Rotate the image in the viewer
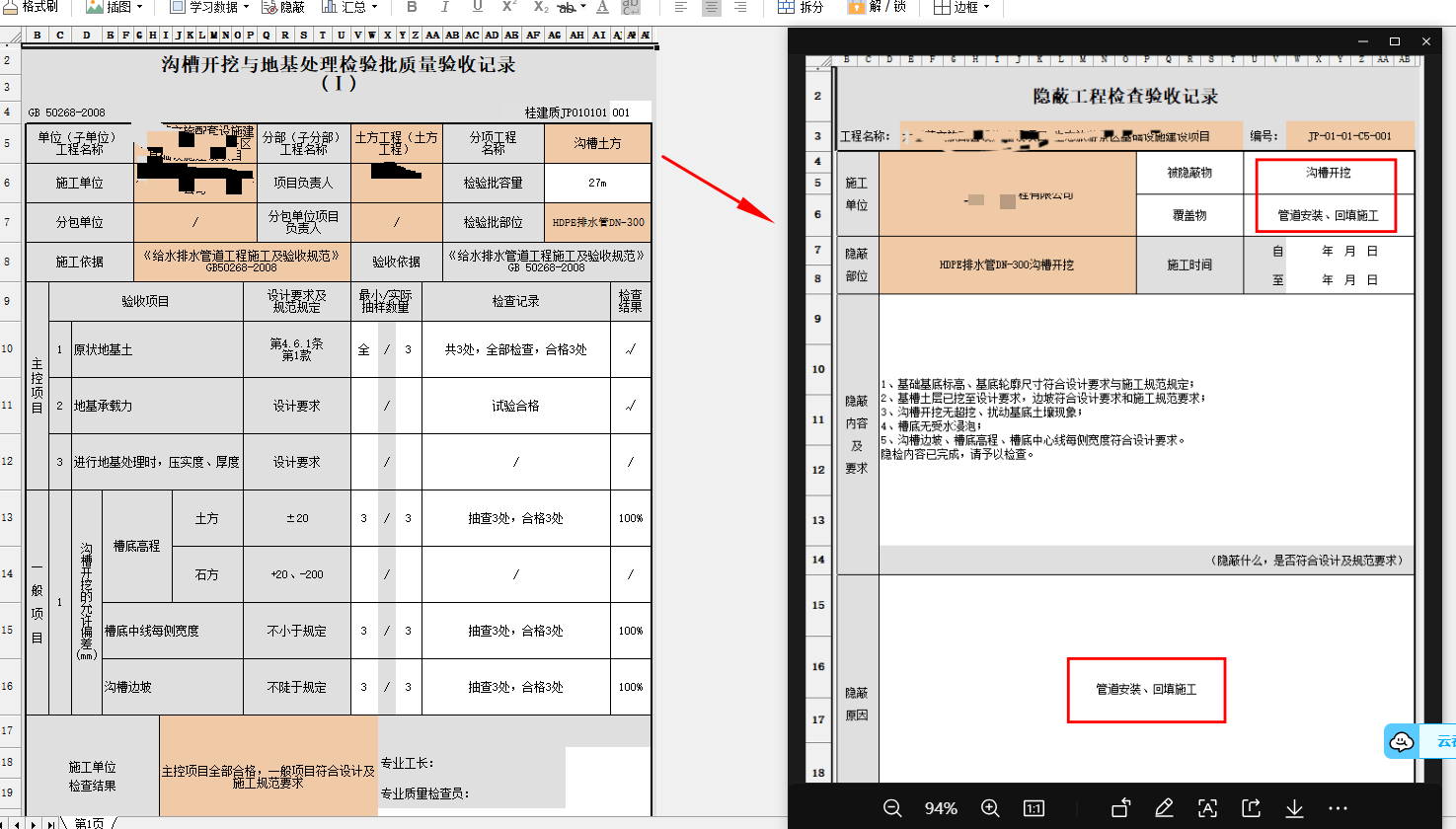 [x=1120, y=808]
